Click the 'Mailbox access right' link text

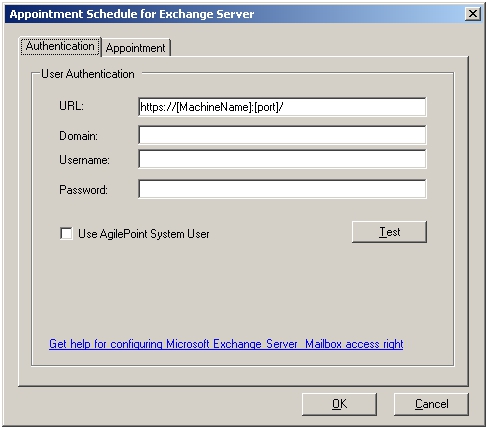click(x=354, y=344)
